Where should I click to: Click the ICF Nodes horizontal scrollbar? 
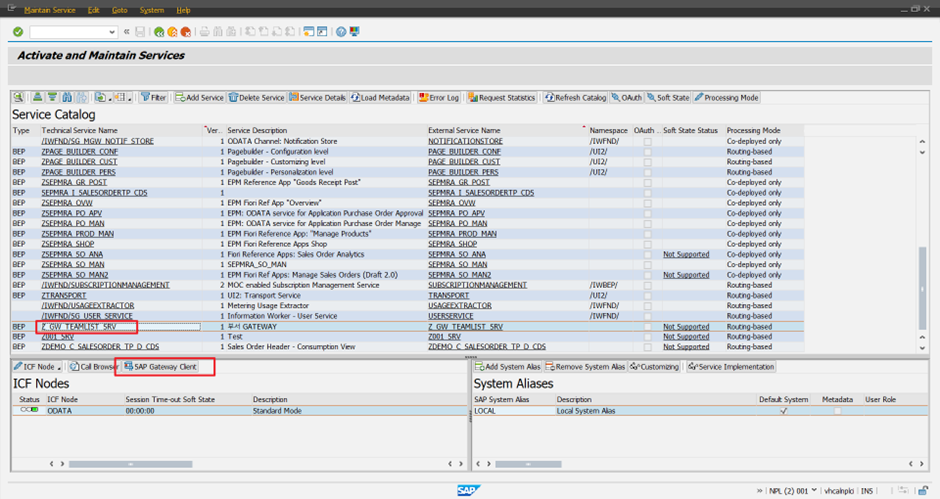[x=131, y=464]
